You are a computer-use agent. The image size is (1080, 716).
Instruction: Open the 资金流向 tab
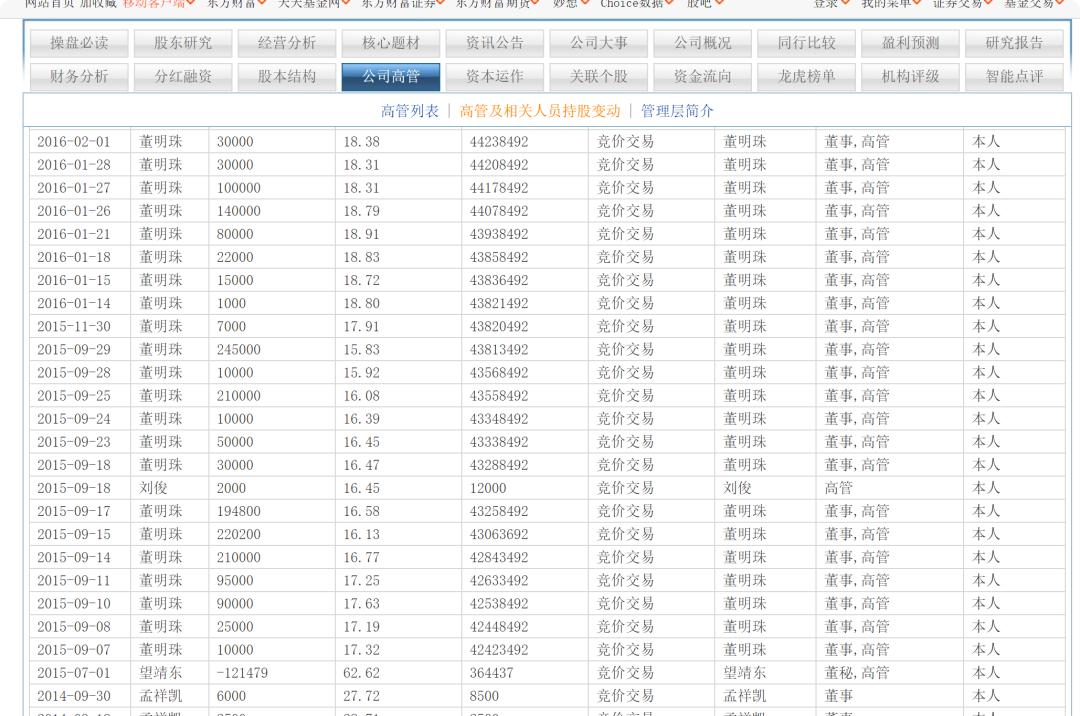703,76
